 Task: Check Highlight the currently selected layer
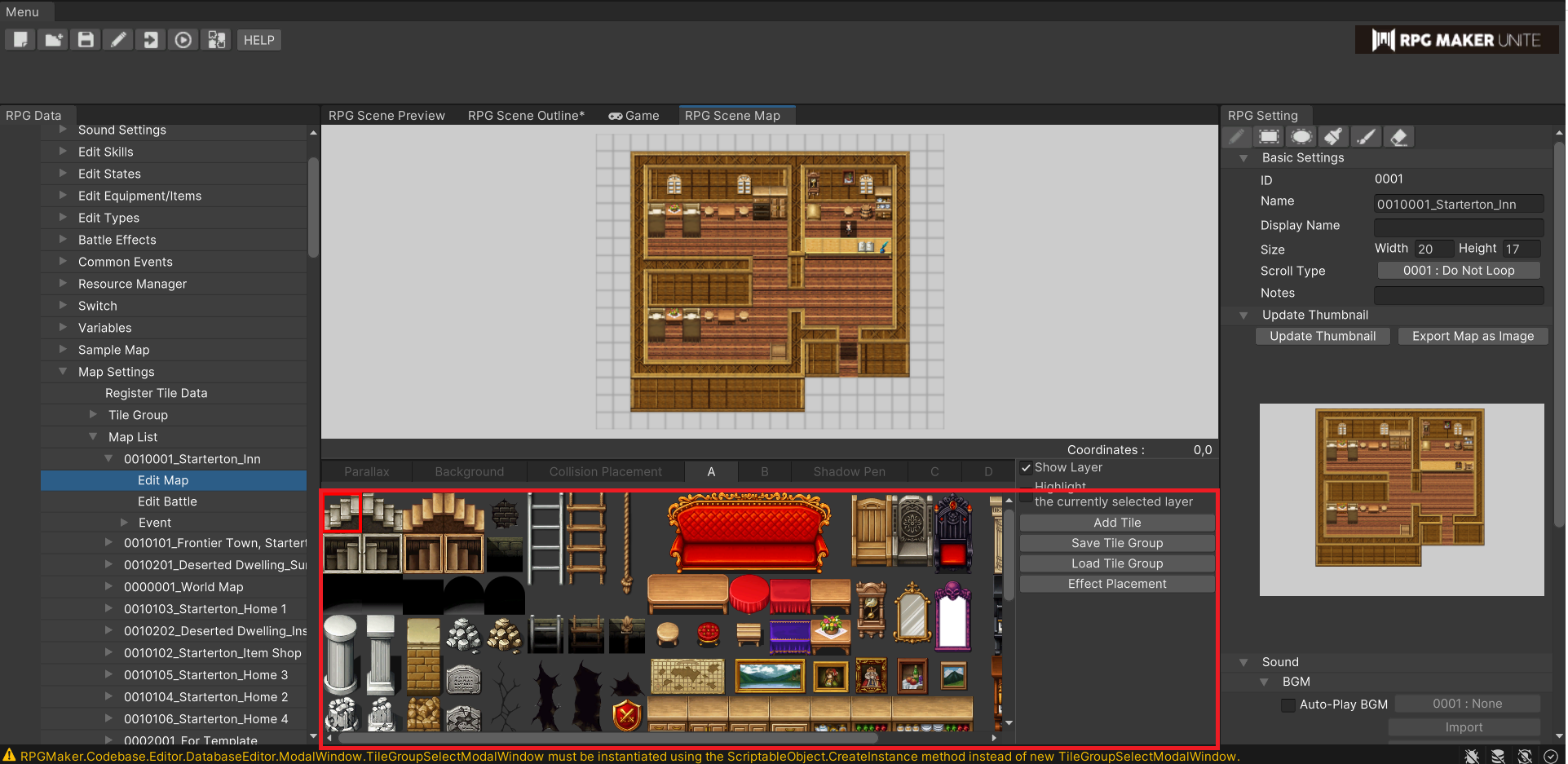[1026, 494]
